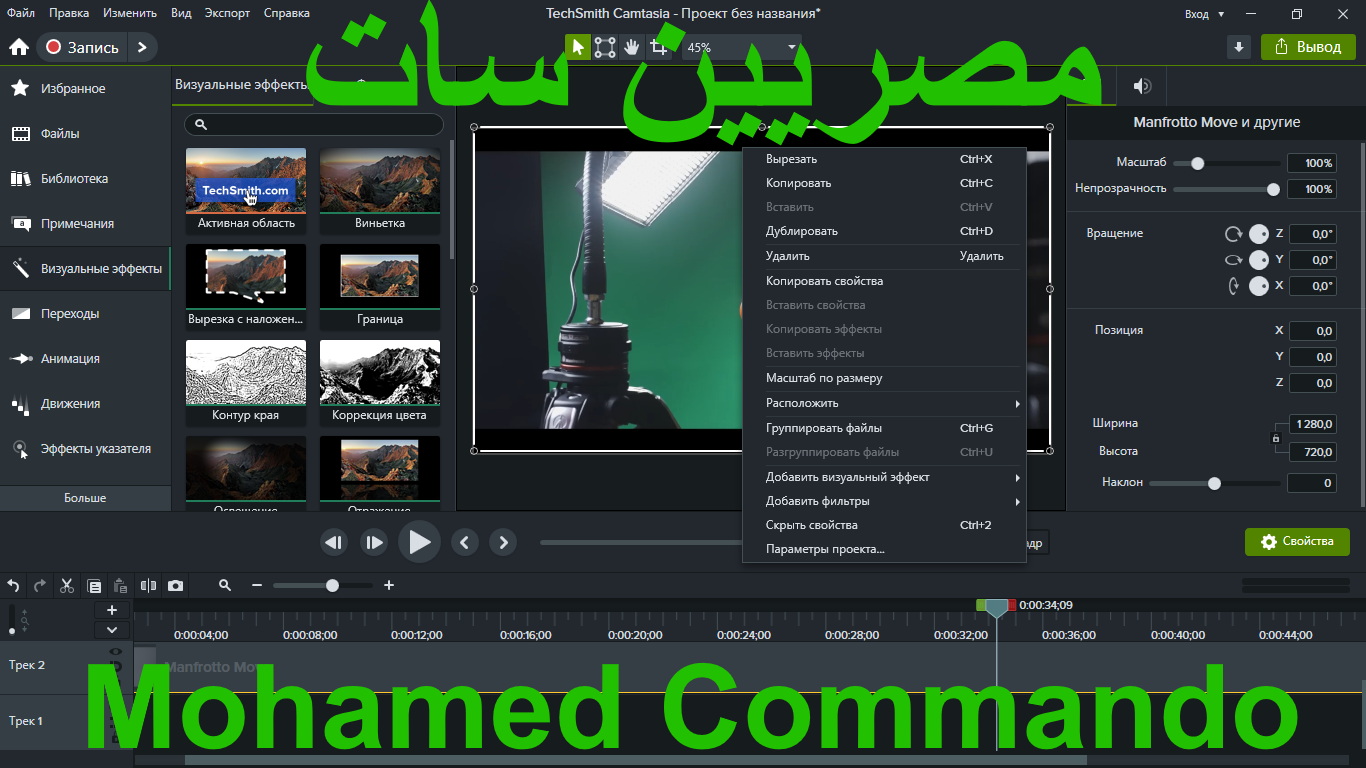Take a snapshot with the camera icon
Viewport: 1366px width, 768px height.
[x=176, y=586]
